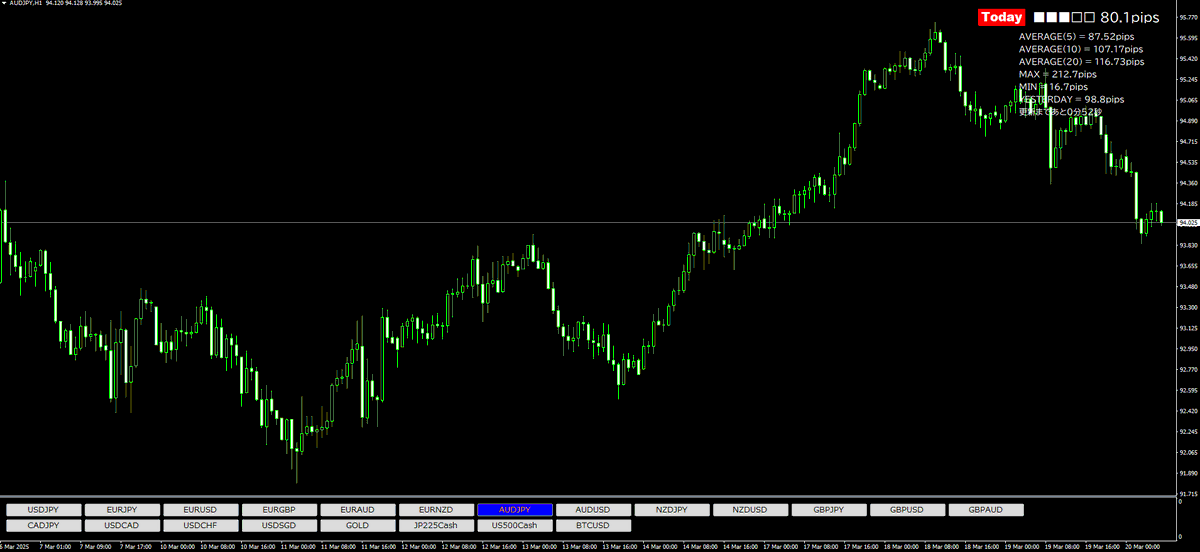Open the US500Cash index button
This screenshot has height=552, width=1200.
pos(514,525)
